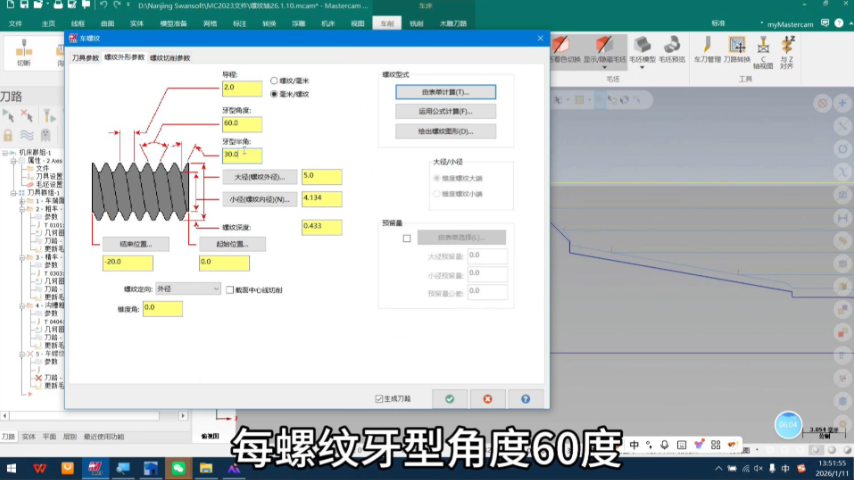Click the Undo arrow in quick access bar
This screenshot has width=854, height=480.
tap(103, 5)
